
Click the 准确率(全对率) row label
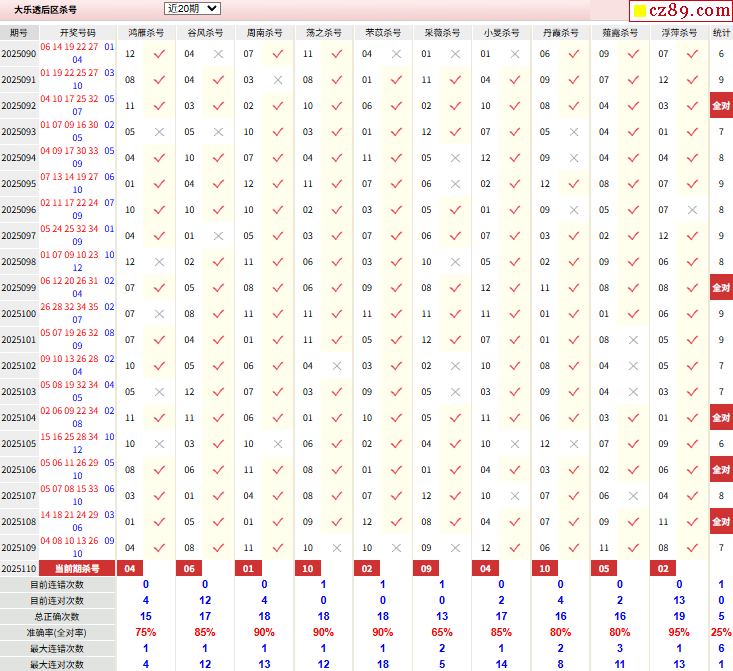click(x=57, y=633)
